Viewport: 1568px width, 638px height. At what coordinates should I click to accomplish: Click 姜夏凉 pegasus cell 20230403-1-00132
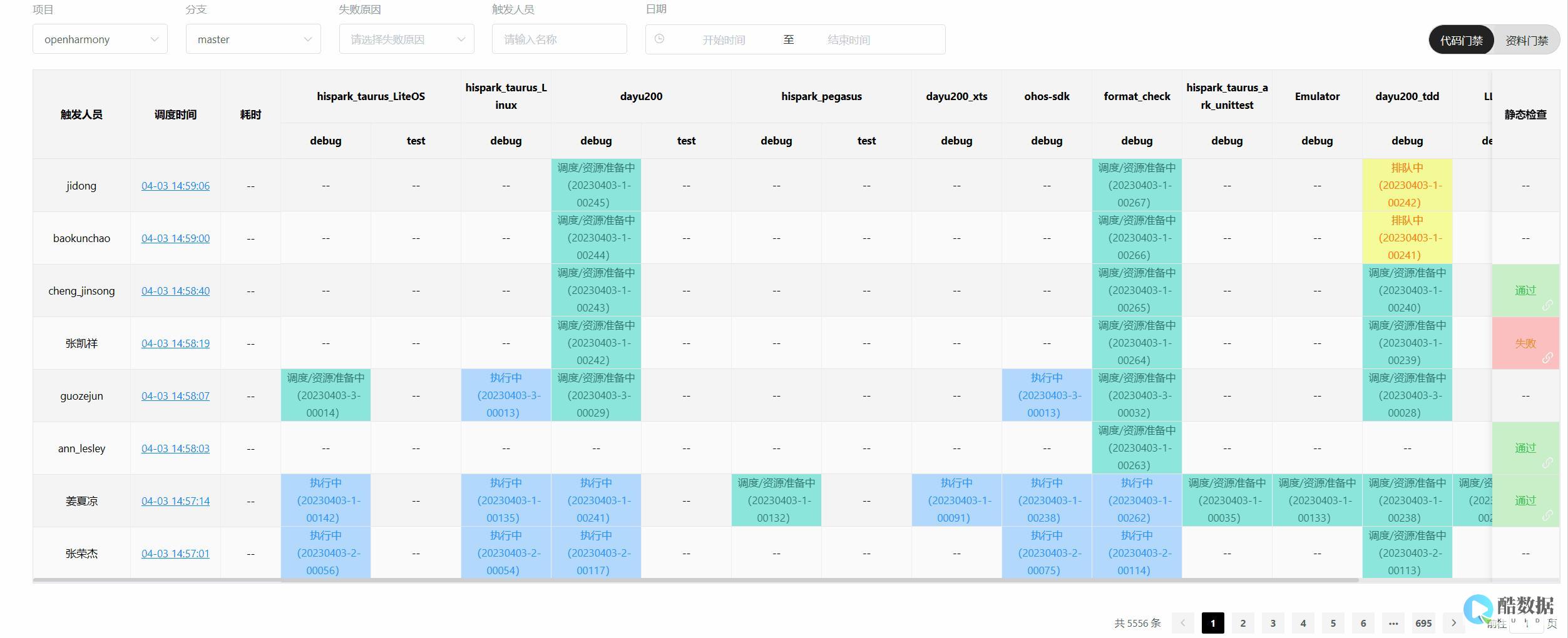pos(776,500)
